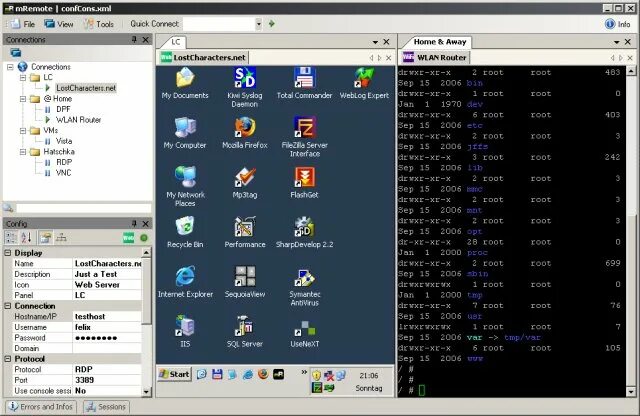Collapse the Connections root node
Viewport: 640px width, 416px height.
[x=10, y=67]
